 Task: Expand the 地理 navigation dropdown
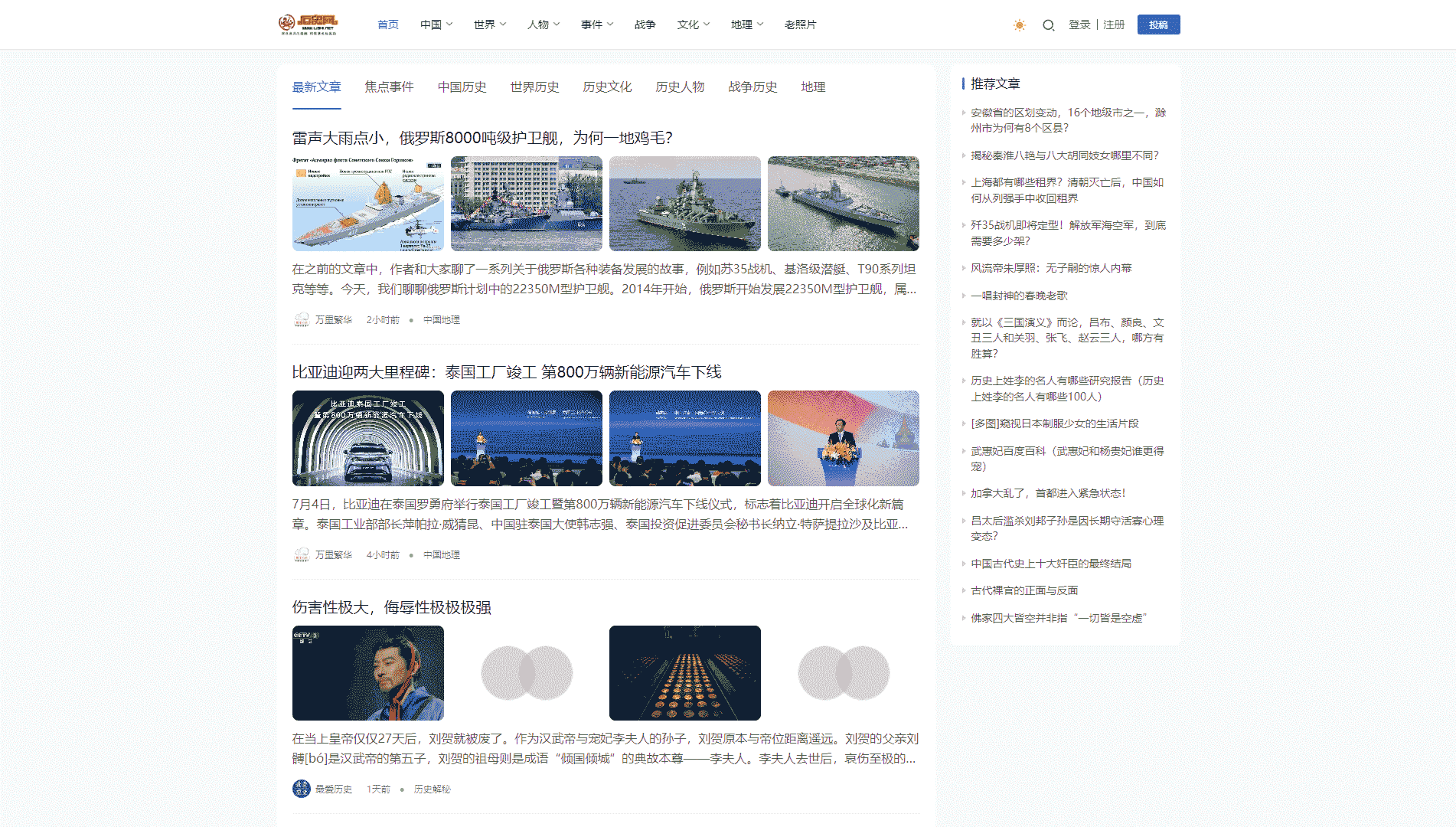(747, 25)
